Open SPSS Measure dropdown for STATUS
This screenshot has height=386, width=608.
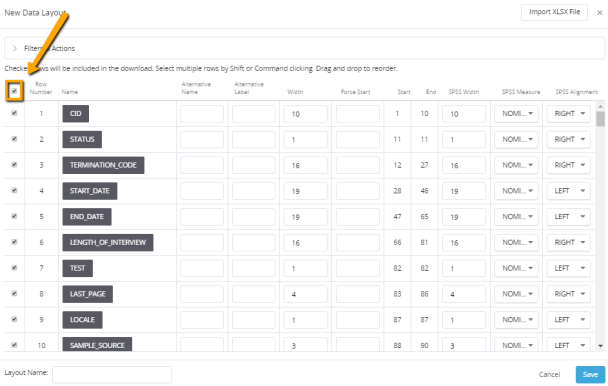pos(516,139)
